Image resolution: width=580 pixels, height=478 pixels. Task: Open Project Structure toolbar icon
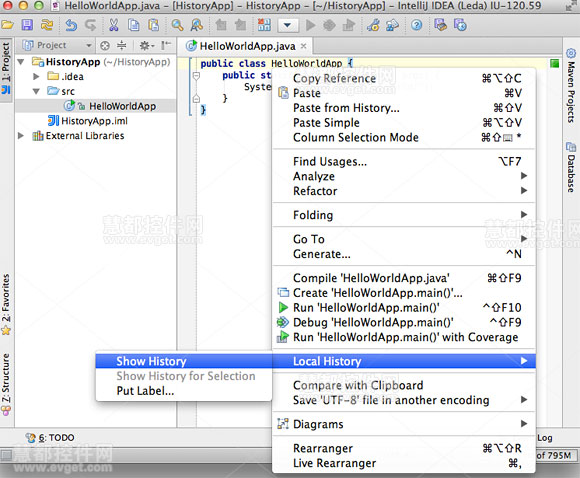click(392, 25)
